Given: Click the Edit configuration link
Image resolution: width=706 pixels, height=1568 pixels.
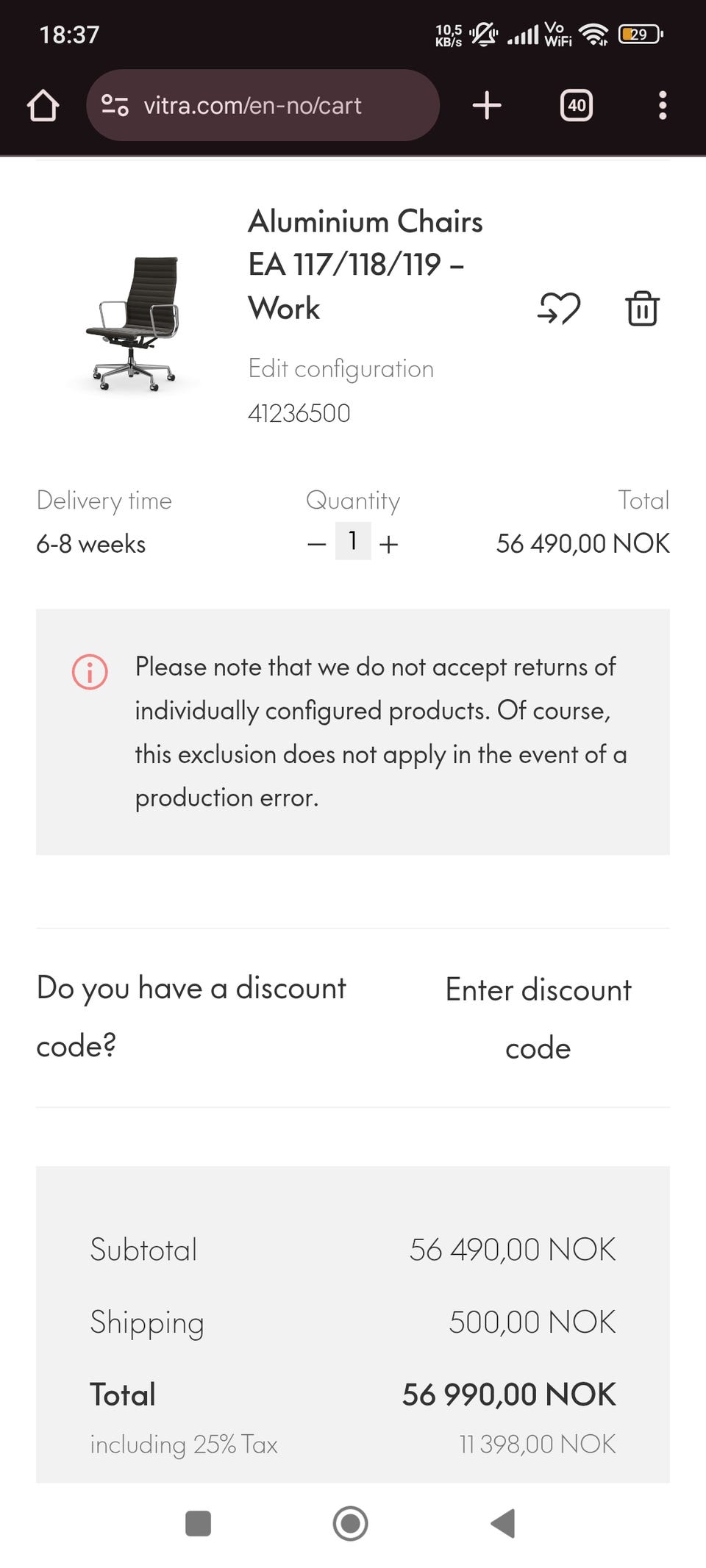Looking at the screenshot, I should 340,368.
